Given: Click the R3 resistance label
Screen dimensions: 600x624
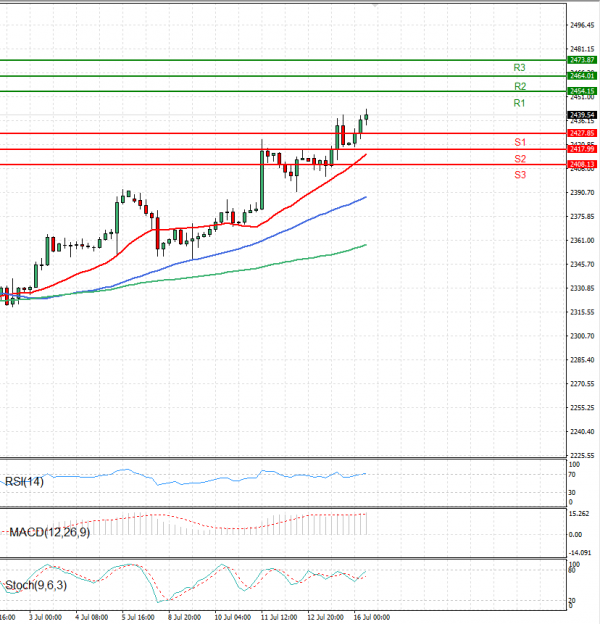Looking at the screenshot, I should [x=519, y=68].
